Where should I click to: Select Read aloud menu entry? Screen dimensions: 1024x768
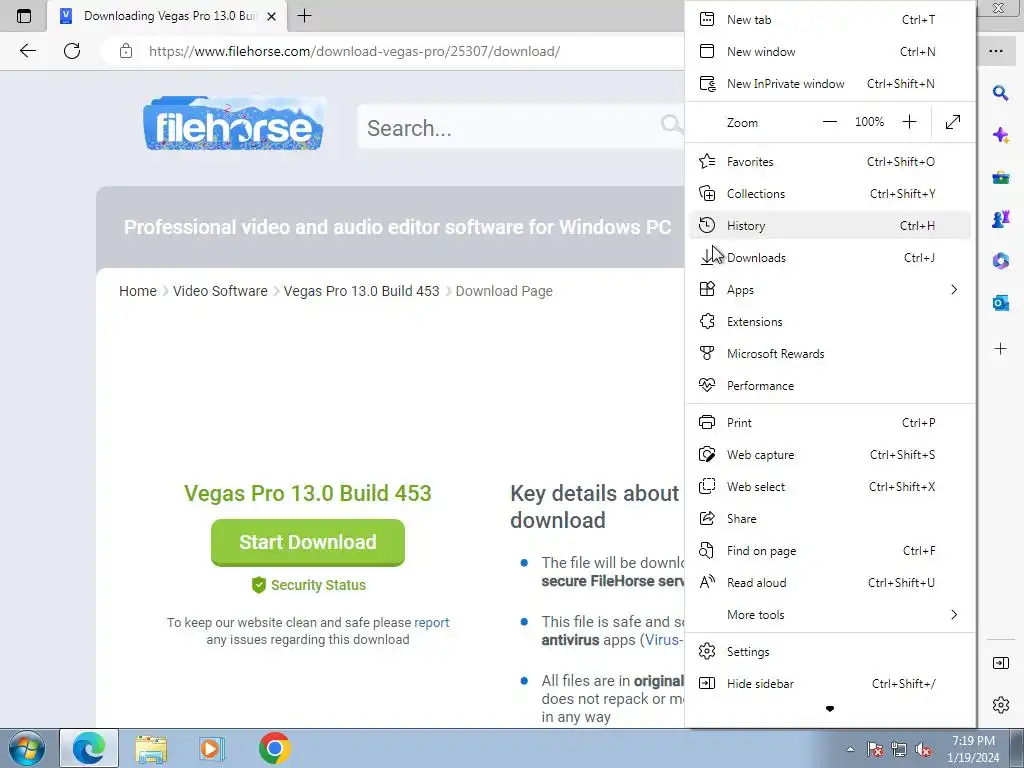point(829,583)
